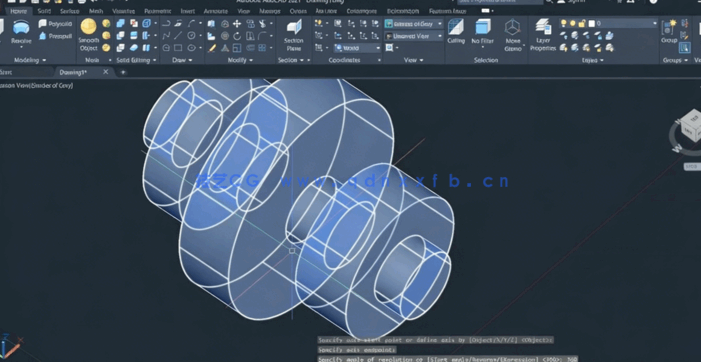This screenshot has width=701, height=362.
Task: Click the Section Plane button
Action: coord(294,35)
